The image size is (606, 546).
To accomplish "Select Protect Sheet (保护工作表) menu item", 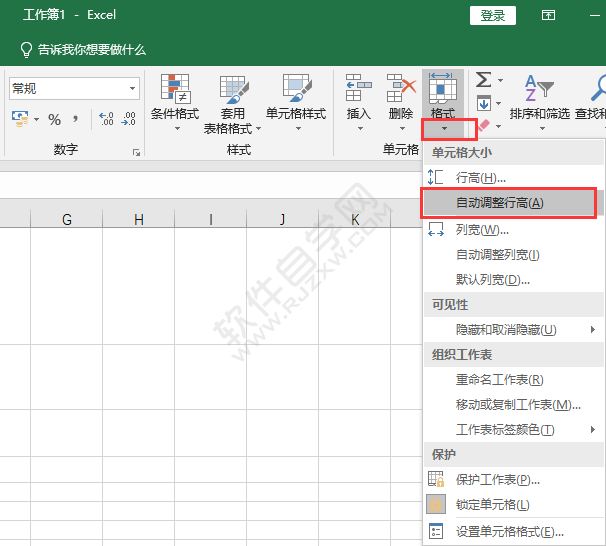I will coord(514,480).
